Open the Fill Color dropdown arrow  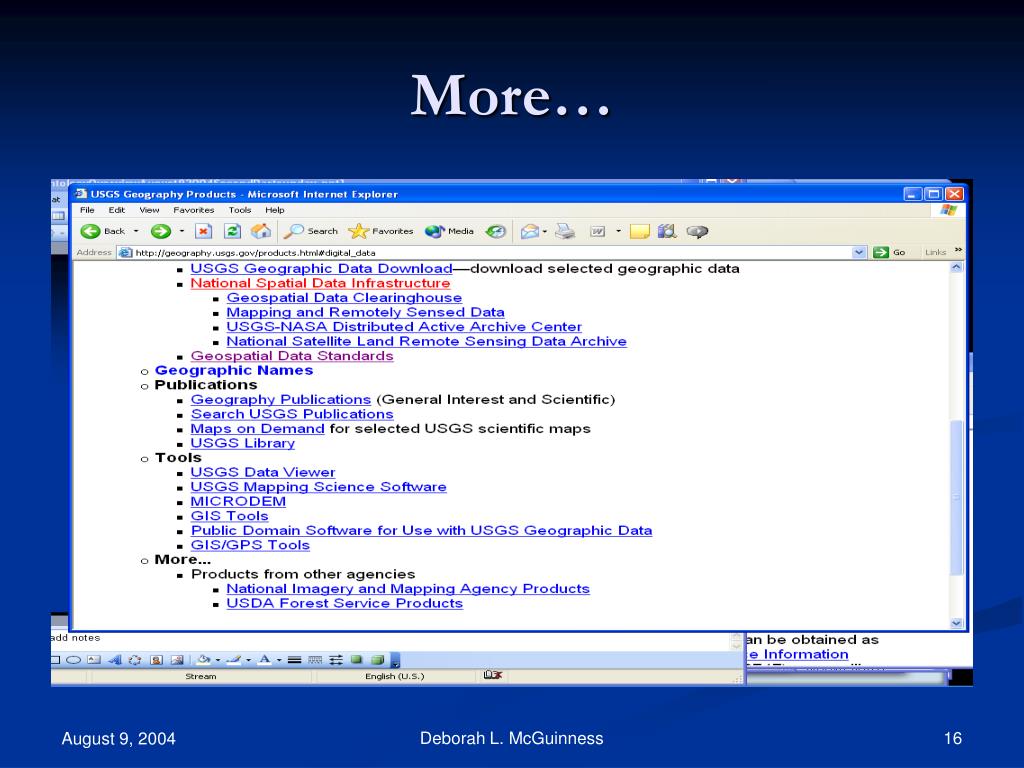217,660
